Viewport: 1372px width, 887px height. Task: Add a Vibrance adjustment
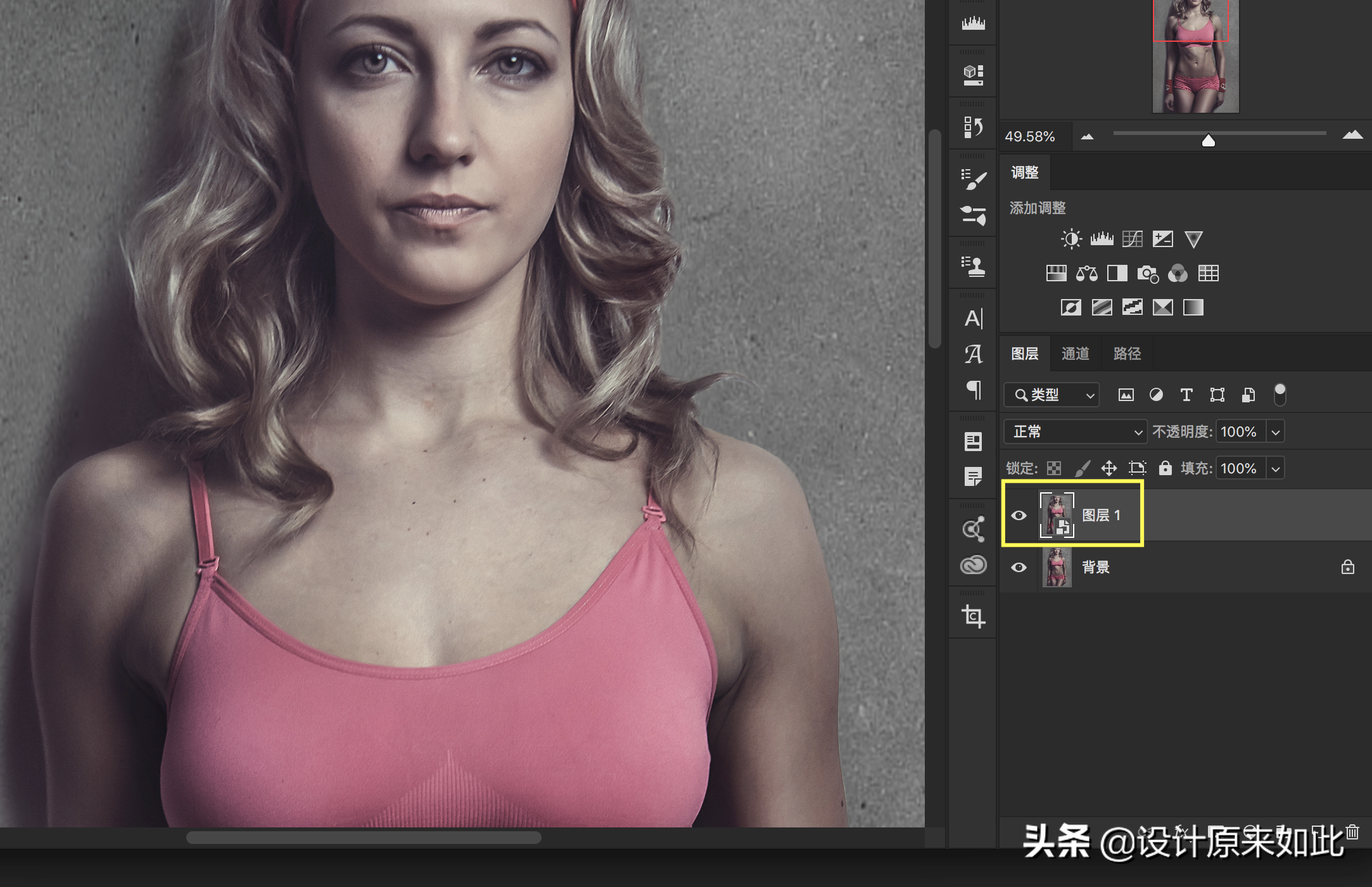[x=1193, y=239]
